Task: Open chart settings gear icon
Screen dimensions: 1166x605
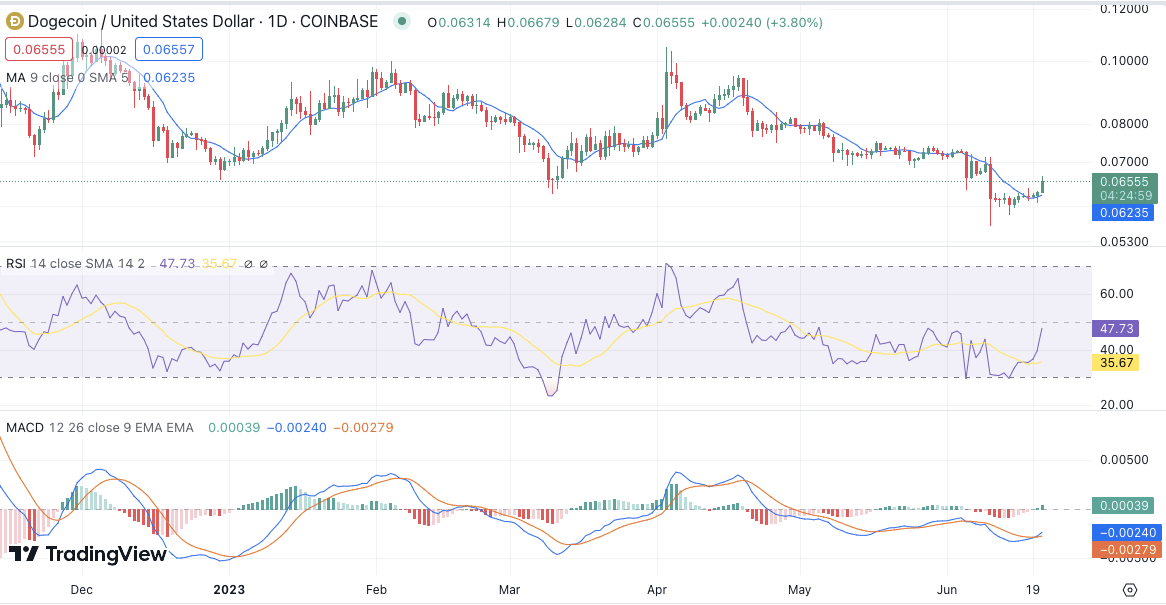Action: tap(1130, 590)
